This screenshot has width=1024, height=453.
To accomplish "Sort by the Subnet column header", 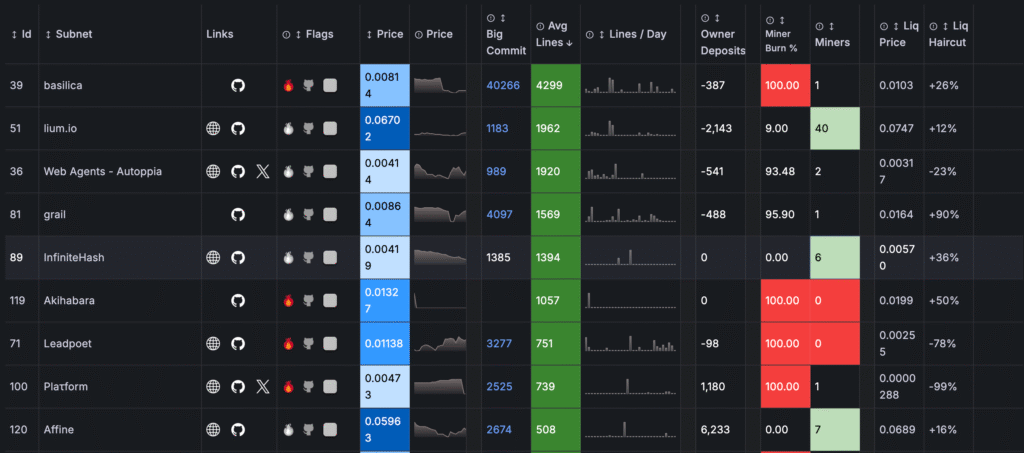I will point(72,34).
